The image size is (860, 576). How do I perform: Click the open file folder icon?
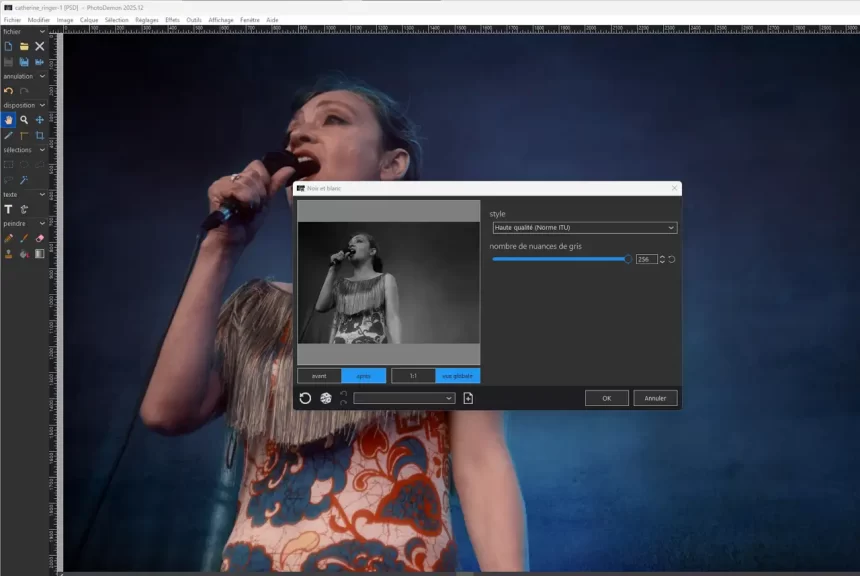[x=24, y=46]
